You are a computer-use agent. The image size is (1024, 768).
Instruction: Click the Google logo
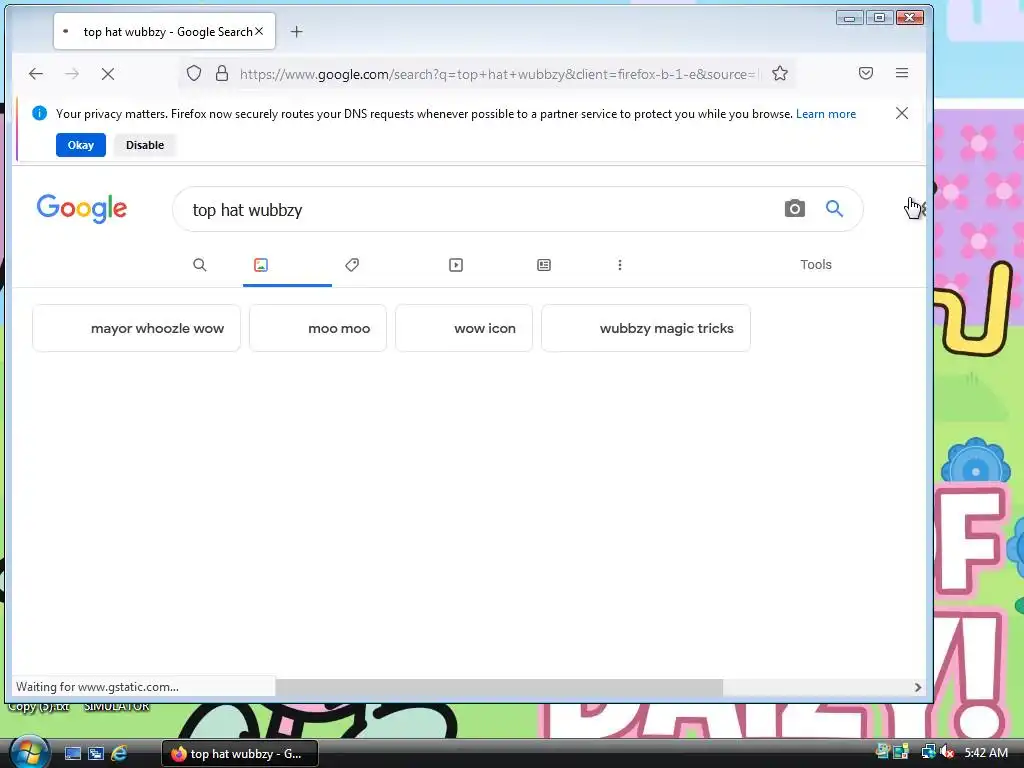[x=82, y=208]
